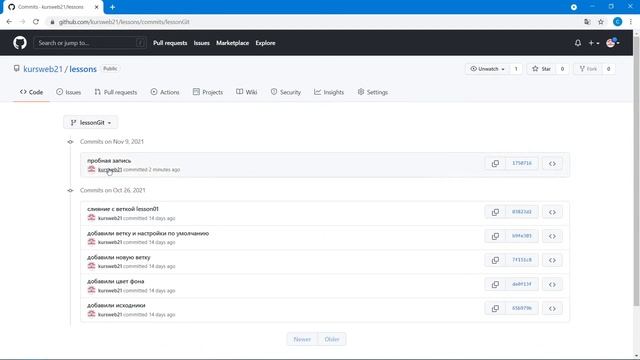The width and height of the screenshot is (640, 360).
Task: Open Pull requests in the top navigation
Action: [x=170, y=43]
